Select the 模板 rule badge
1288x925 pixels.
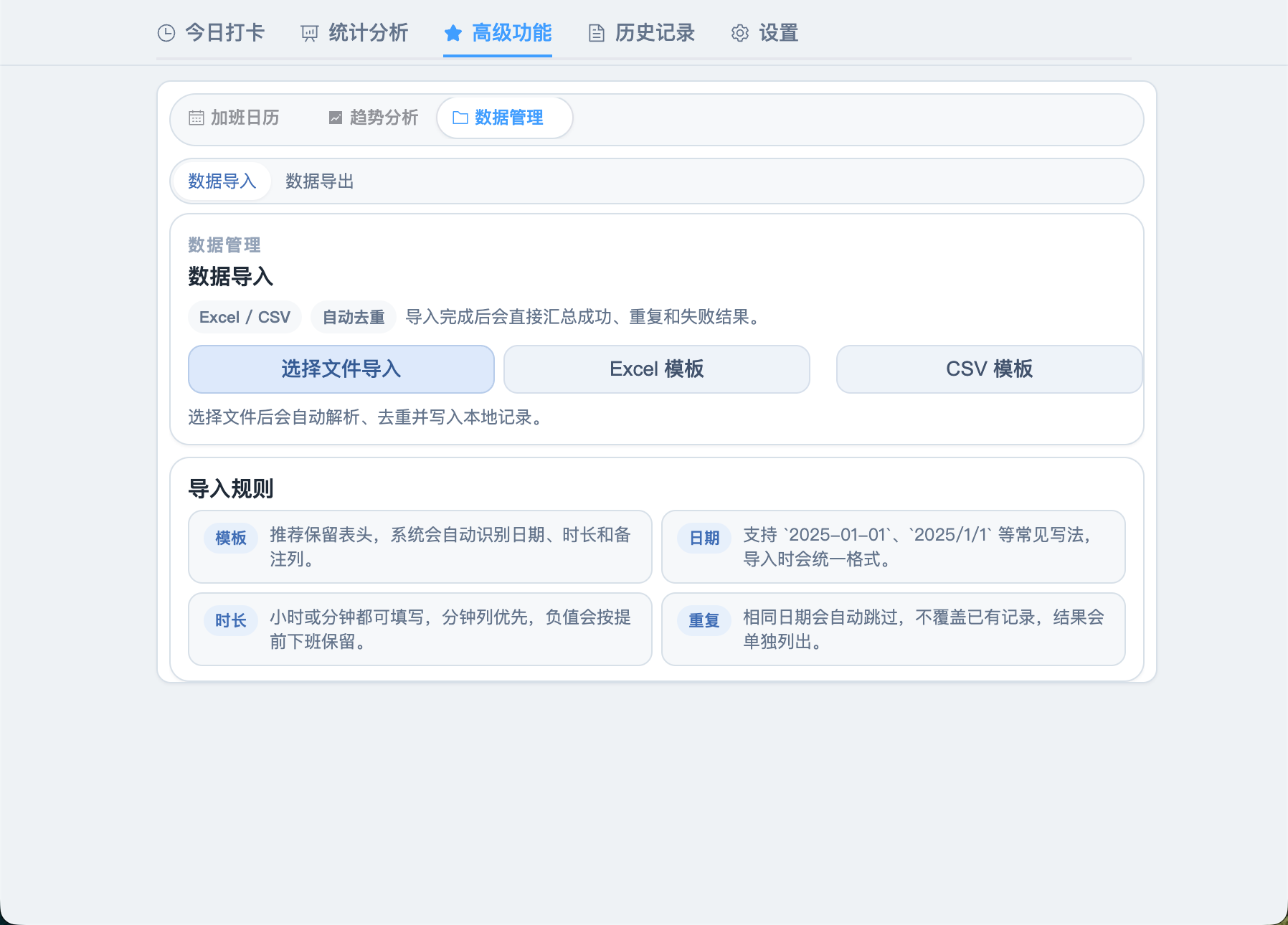[x=230, y=538]
